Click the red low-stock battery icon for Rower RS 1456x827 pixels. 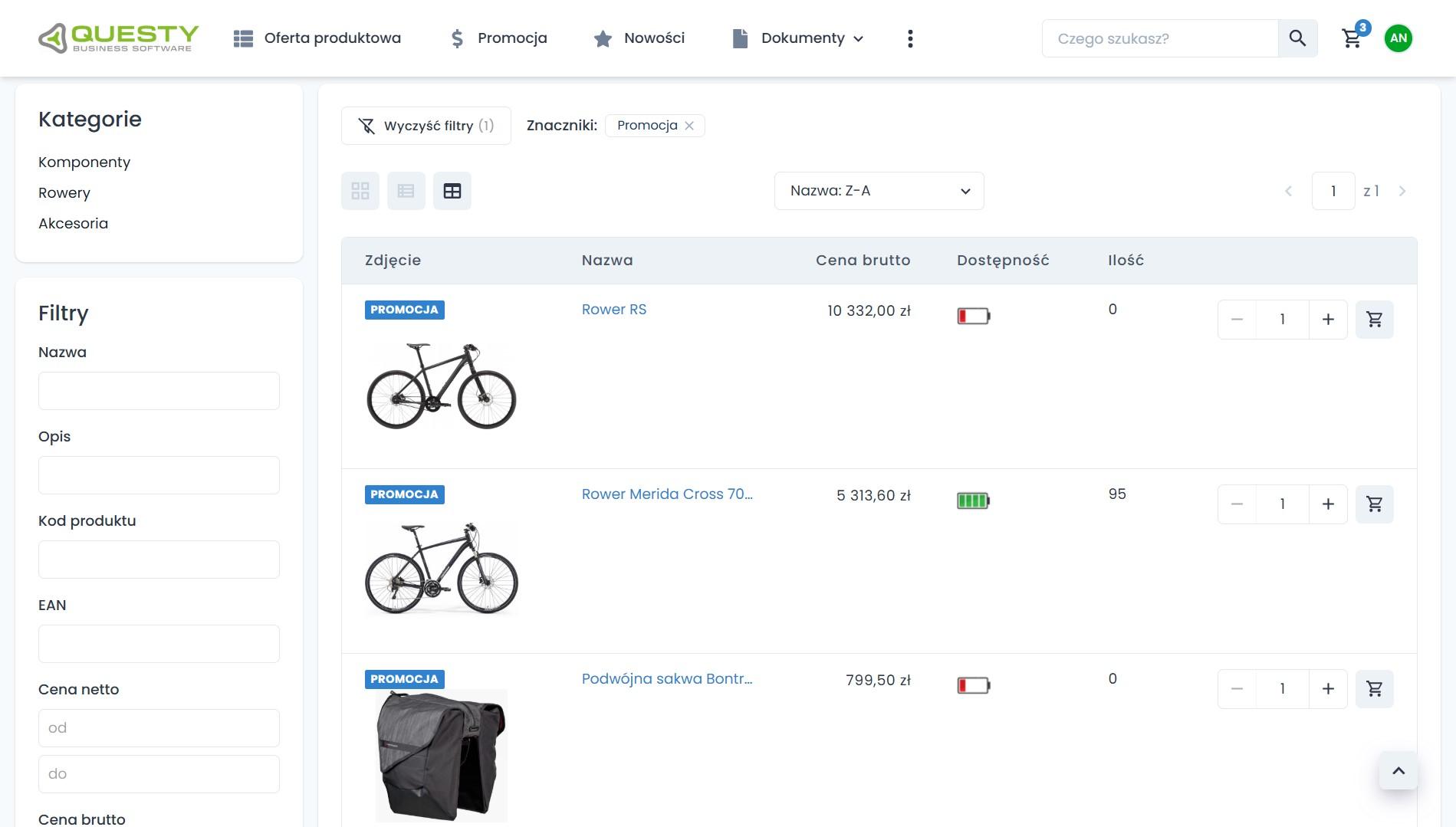(974, 316)
